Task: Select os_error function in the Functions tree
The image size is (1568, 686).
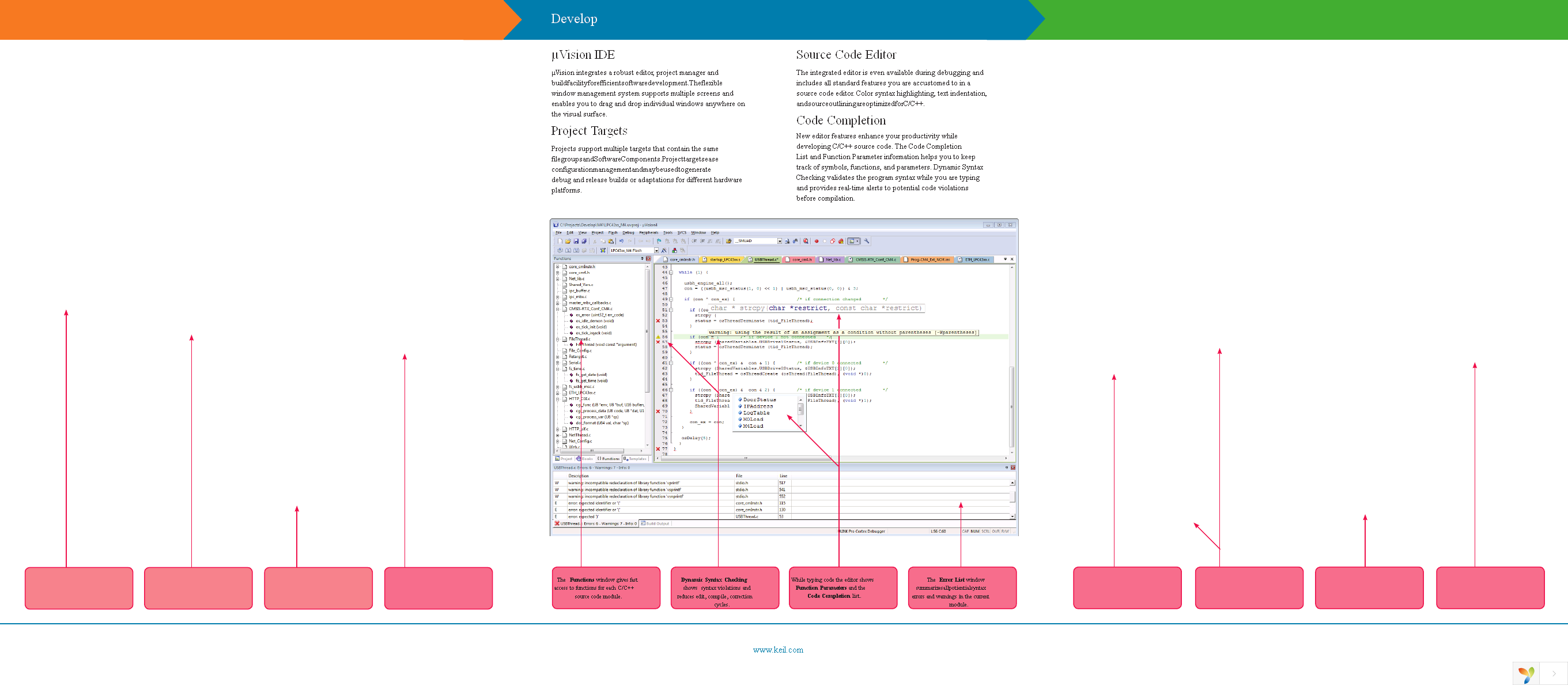Action: [x=596, y=315]
